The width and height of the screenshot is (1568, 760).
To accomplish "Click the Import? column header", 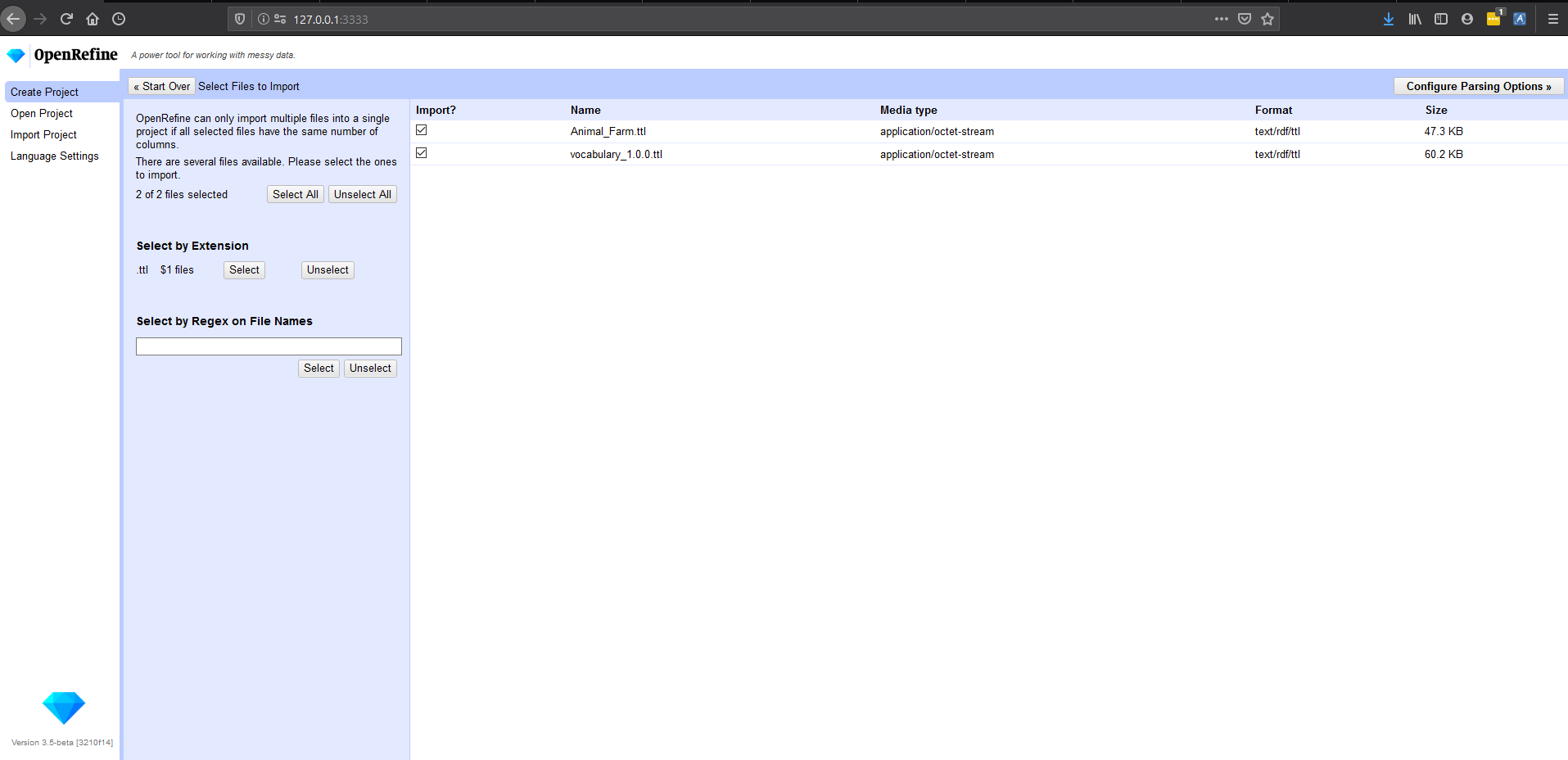I will [x=436, y=110].
